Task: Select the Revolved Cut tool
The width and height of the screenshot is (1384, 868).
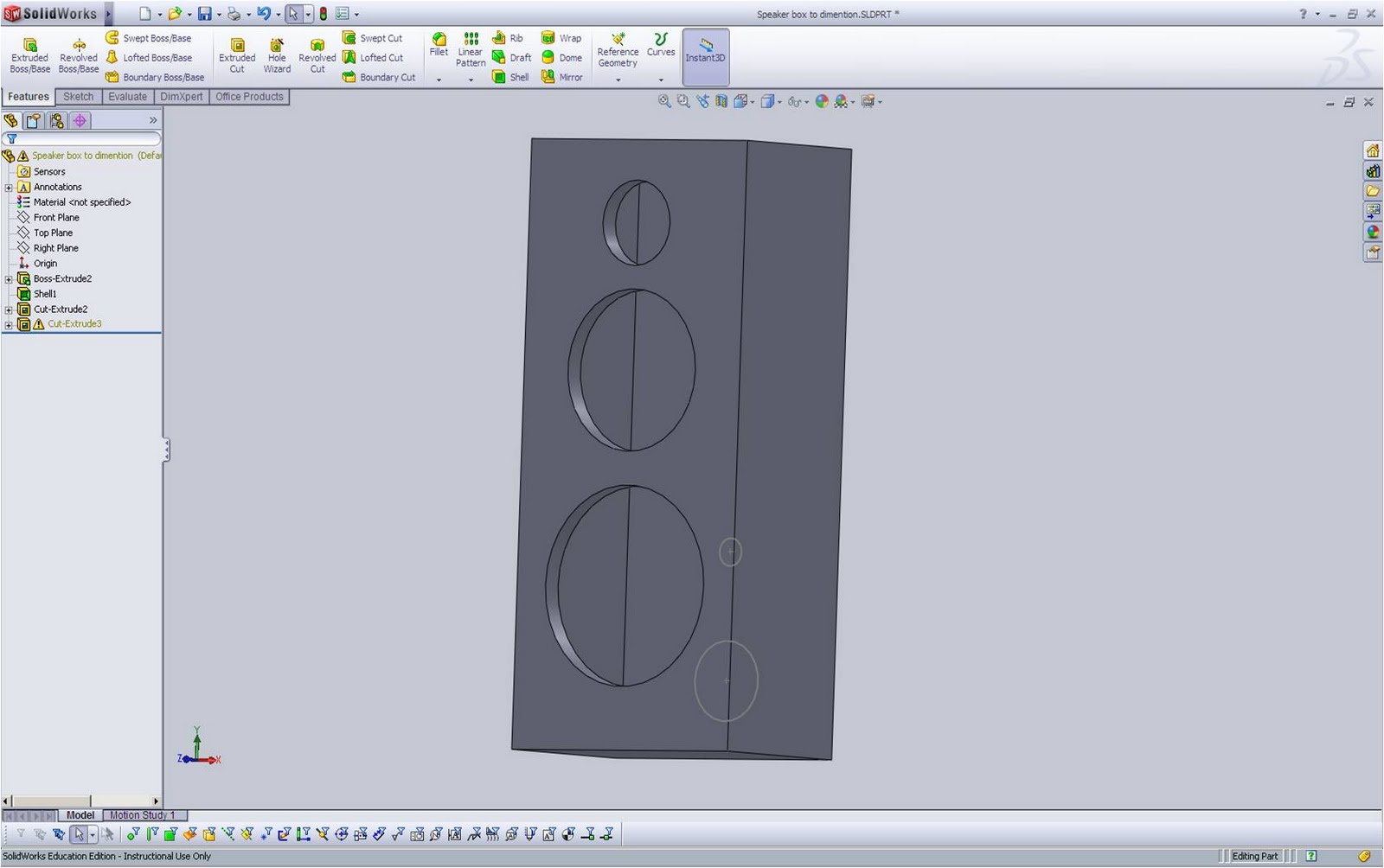Action: 317,56
